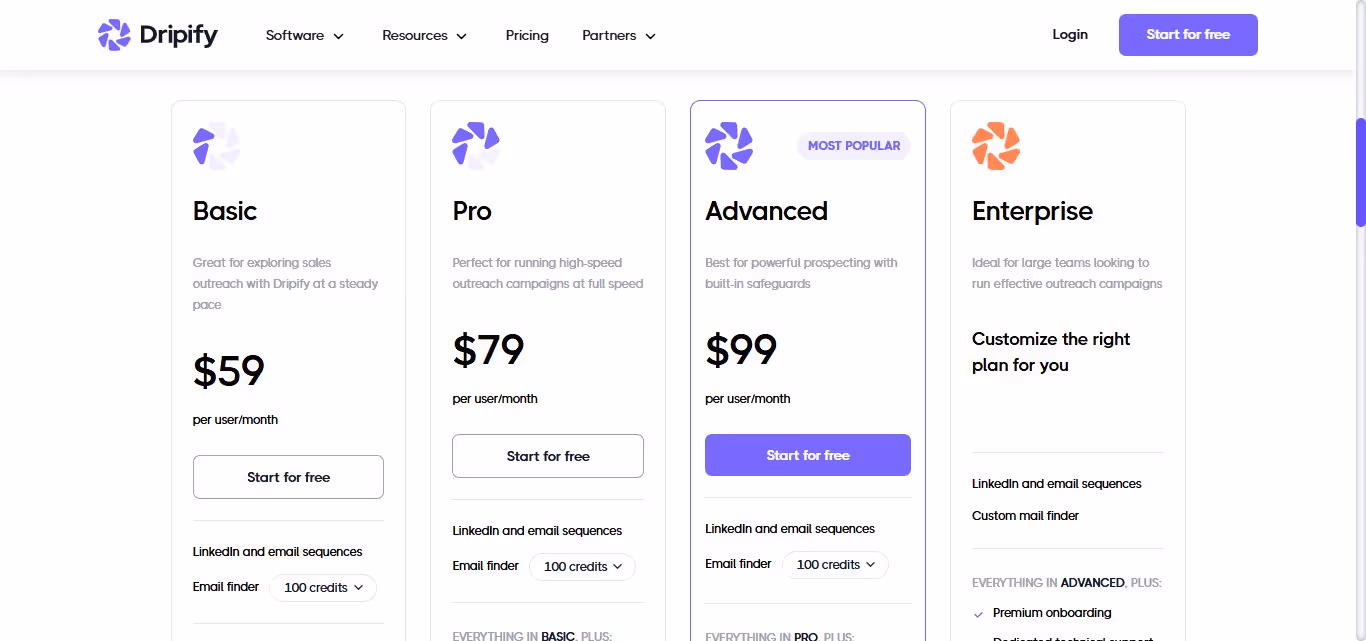Click the Advanced plan pinwheel icon
The width and height of the screenshot is (1366, 641).
coord(729,144)
